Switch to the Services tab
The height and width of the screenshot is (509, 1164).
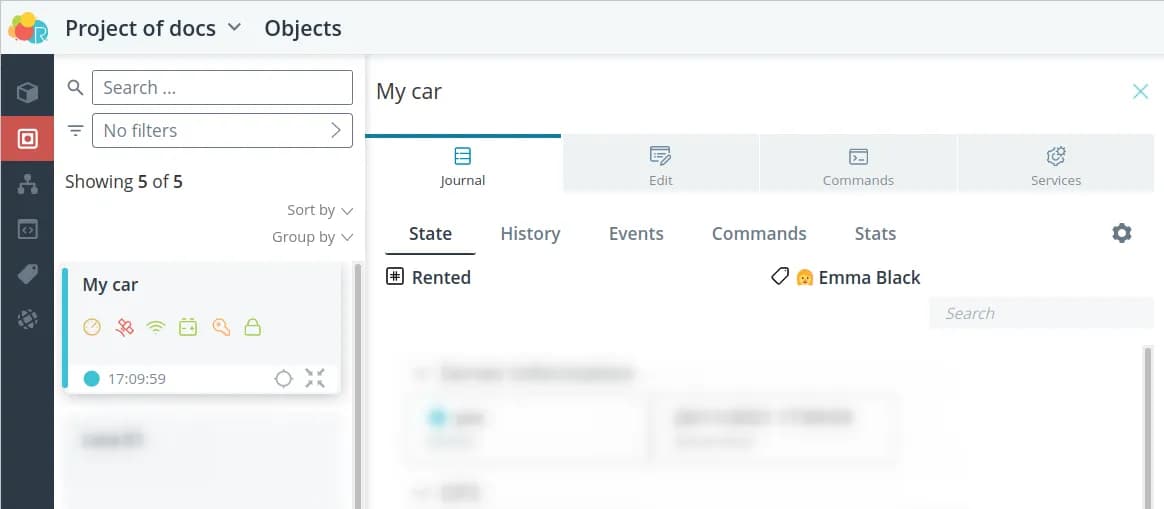point(1056,165)
